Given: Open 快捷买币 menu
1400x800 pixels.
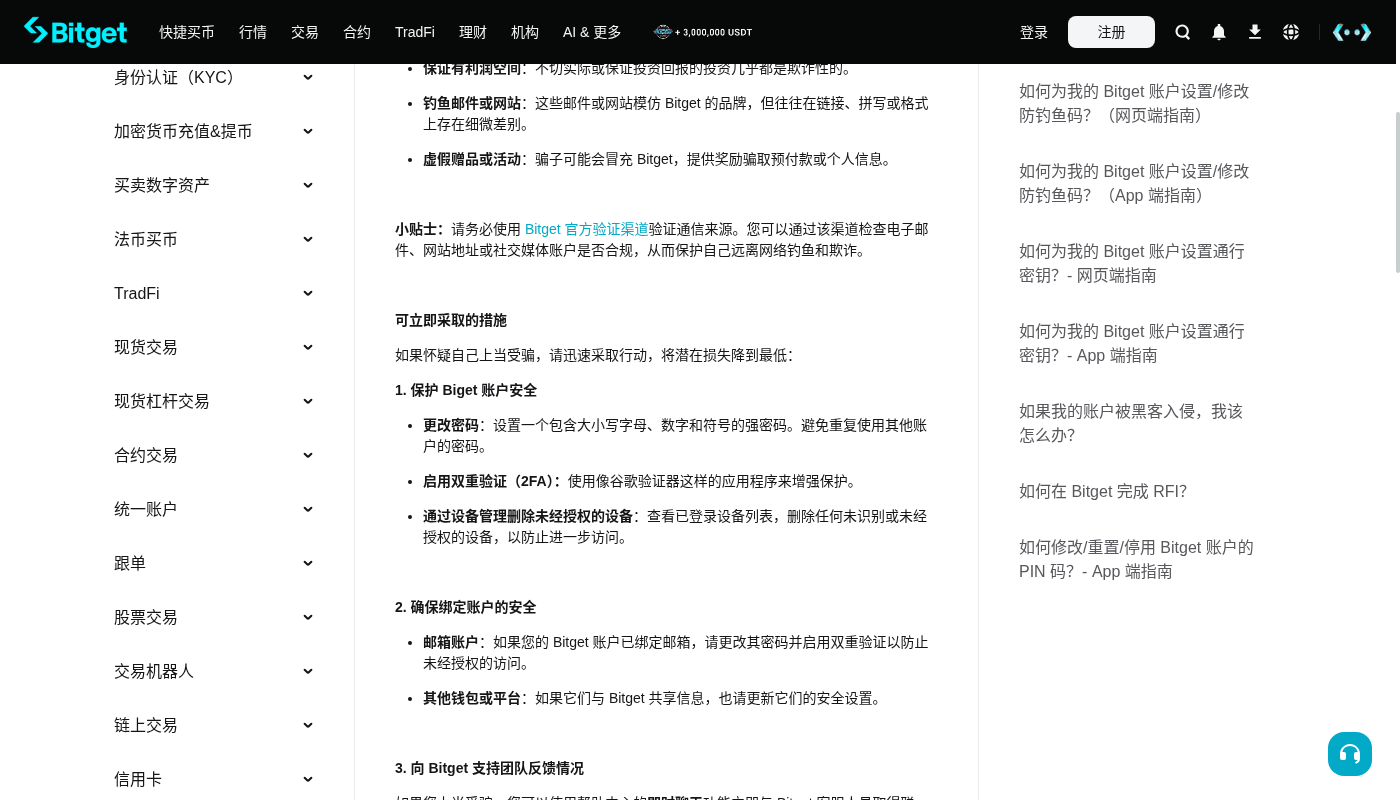Looking at the screenshot, I should point(187,32).
